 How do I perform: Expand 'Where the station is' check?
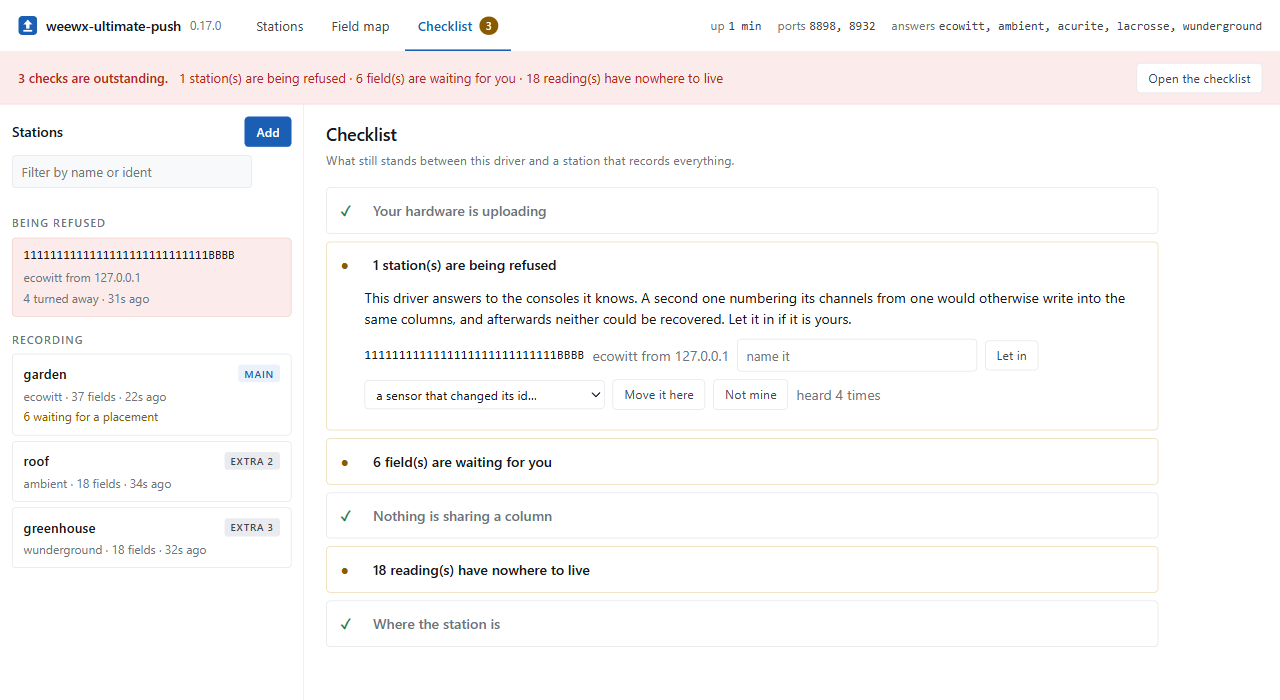742,624
